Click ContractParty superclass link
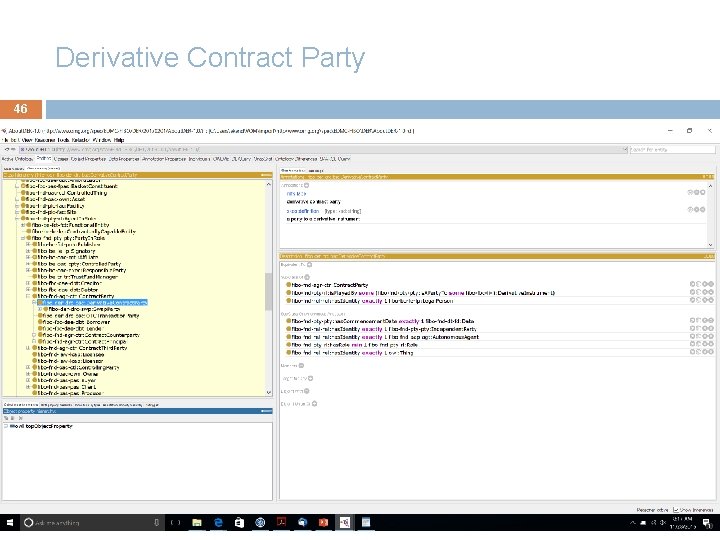 [330, 285]
